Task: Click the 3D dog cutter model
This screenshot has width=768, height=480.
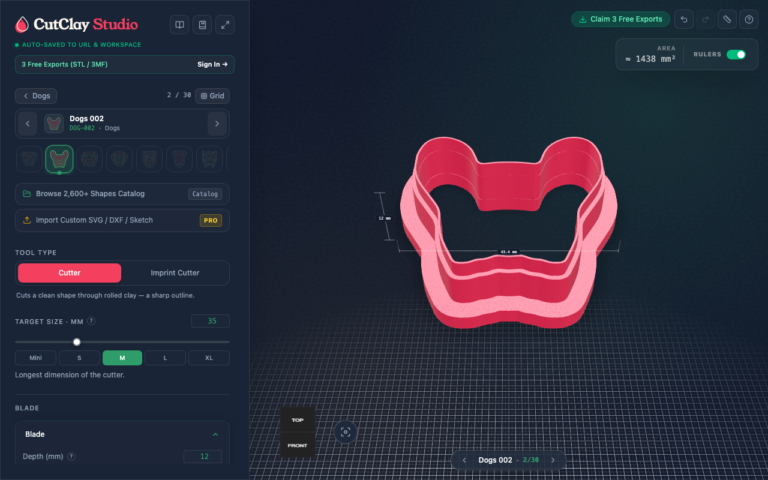Action: point(508,233)
